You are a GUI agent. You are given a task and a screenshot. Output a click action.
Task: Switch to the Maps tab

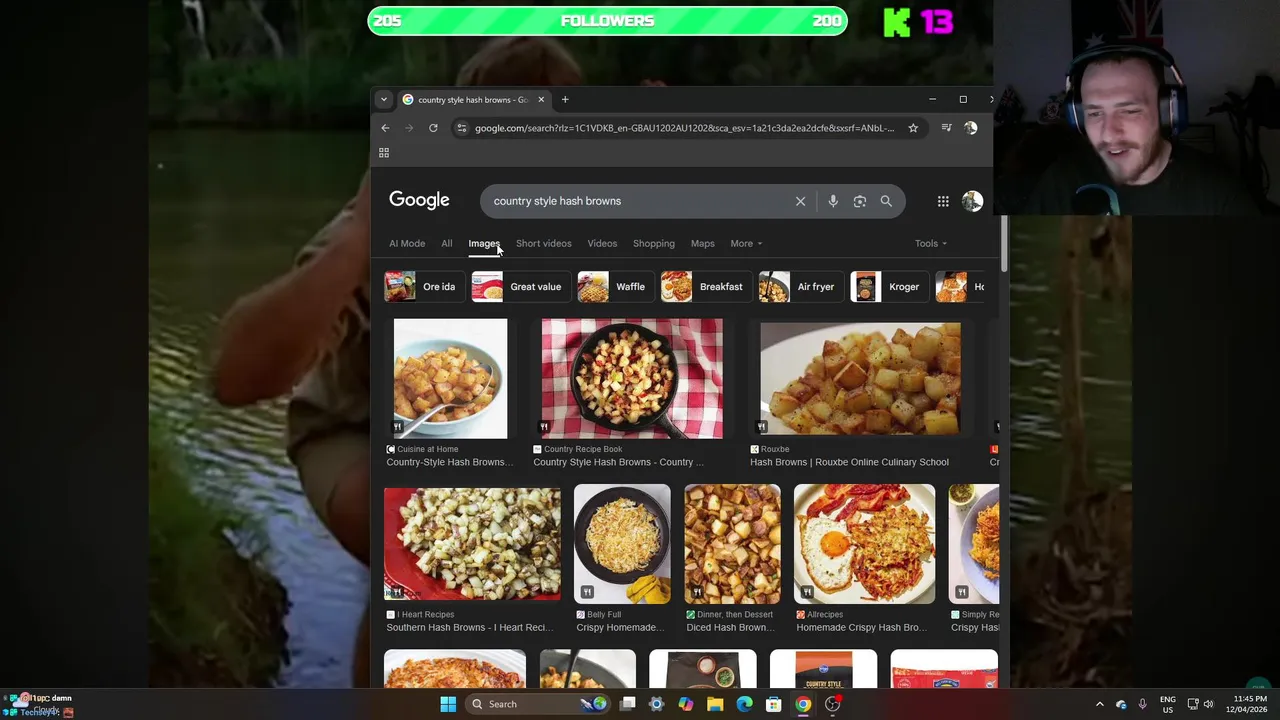[703, 243]
